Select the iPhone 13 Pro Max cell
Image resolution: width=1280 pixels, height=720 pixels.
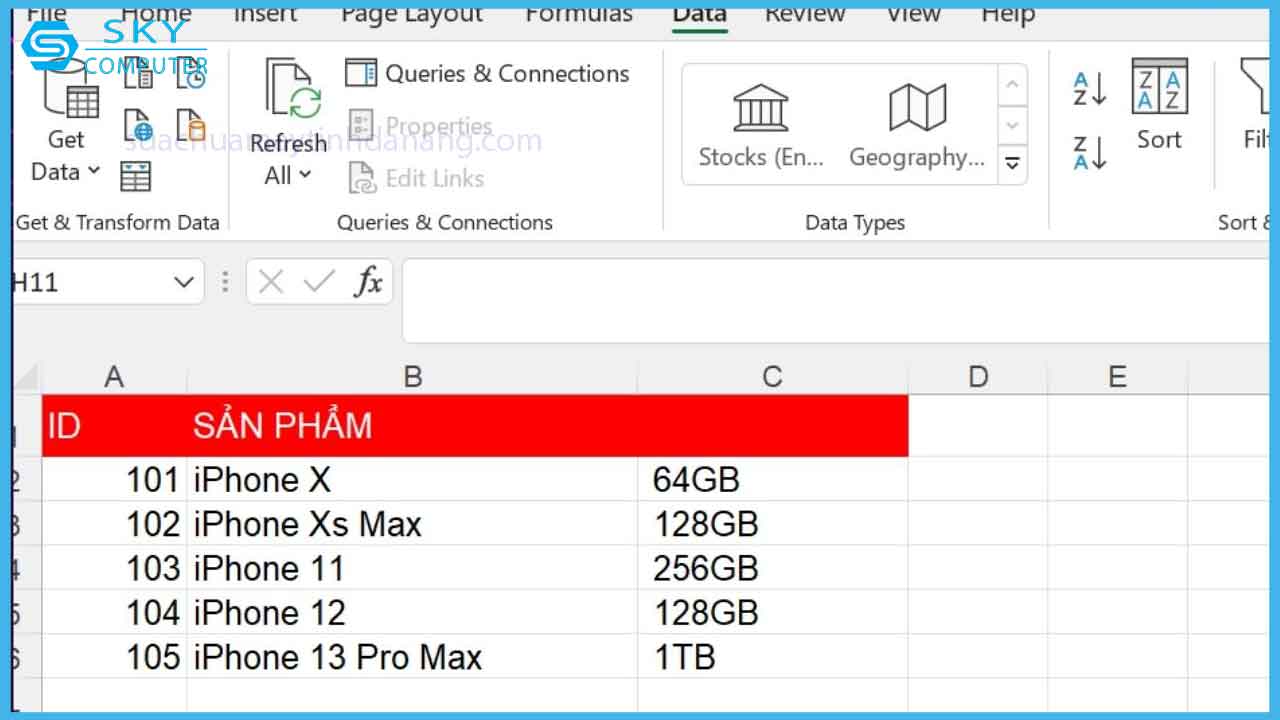tap(412, 657)
